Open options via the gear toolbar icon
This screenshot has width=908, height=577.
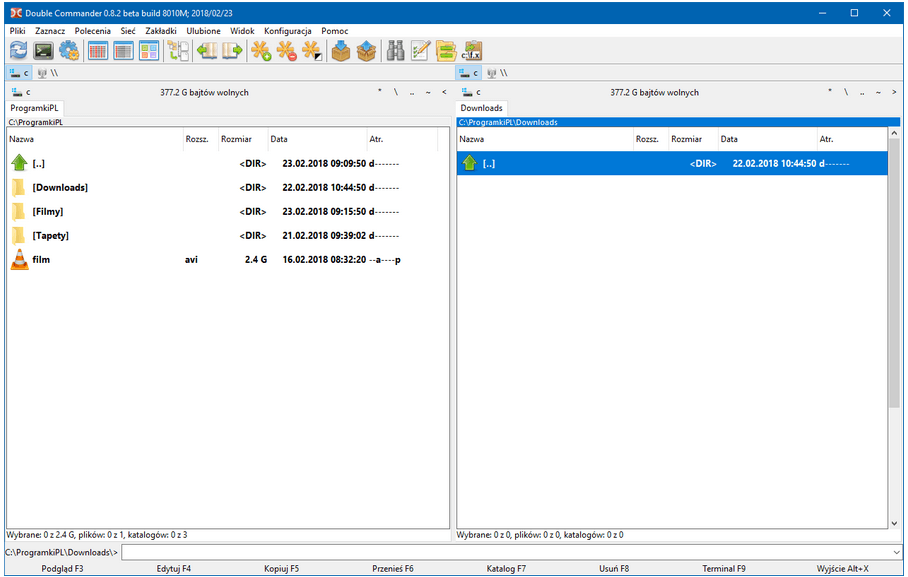69,51
